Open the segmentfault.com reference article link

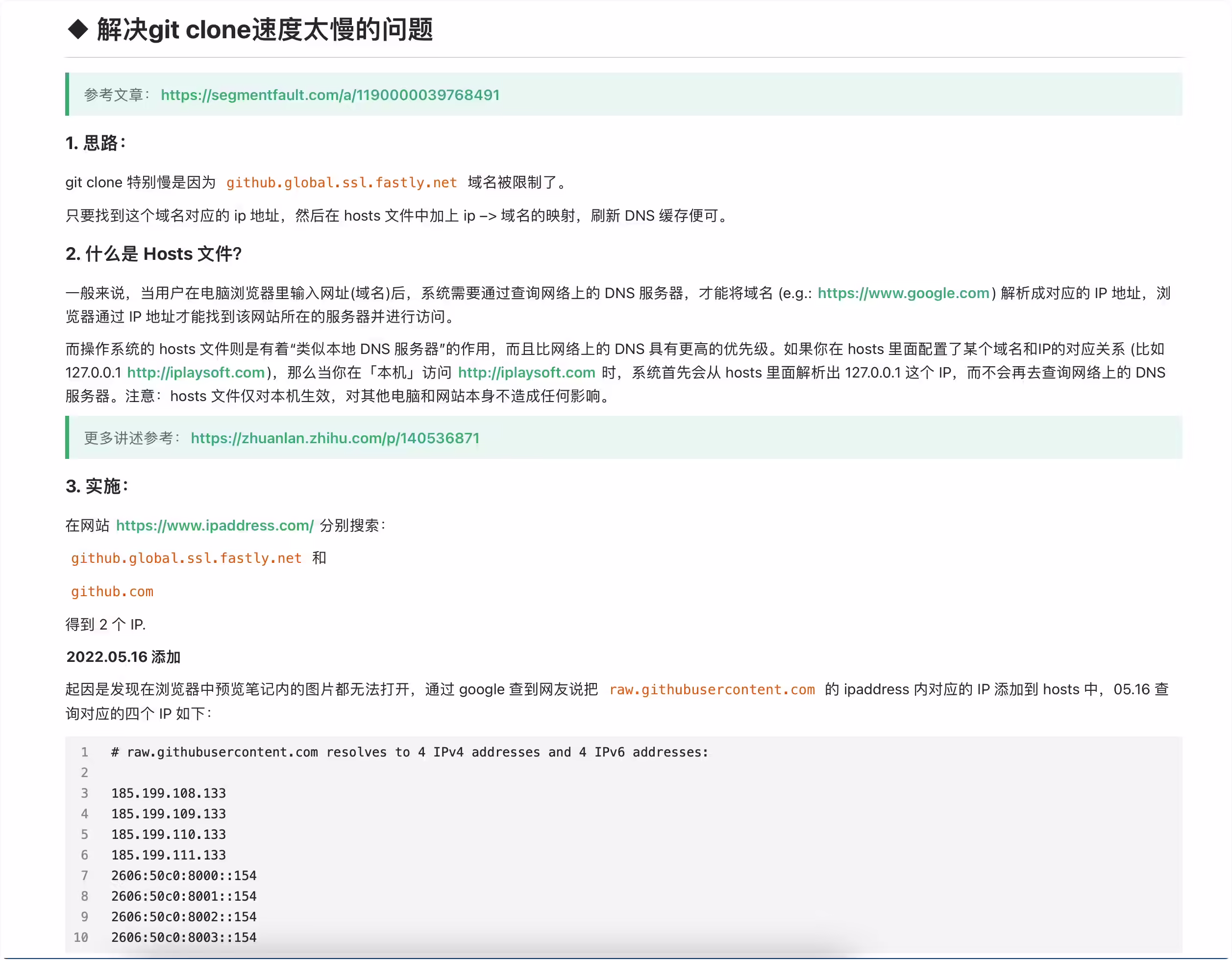(330, 95)
